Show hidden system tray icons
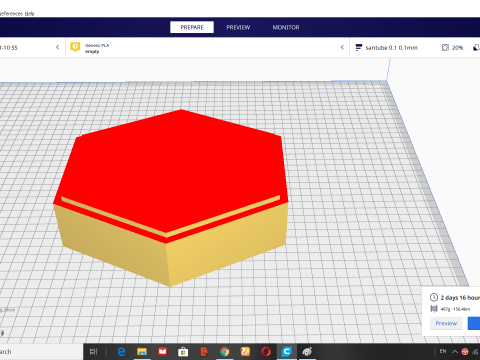Screen dimensions: 480x360 click(455, 351)
